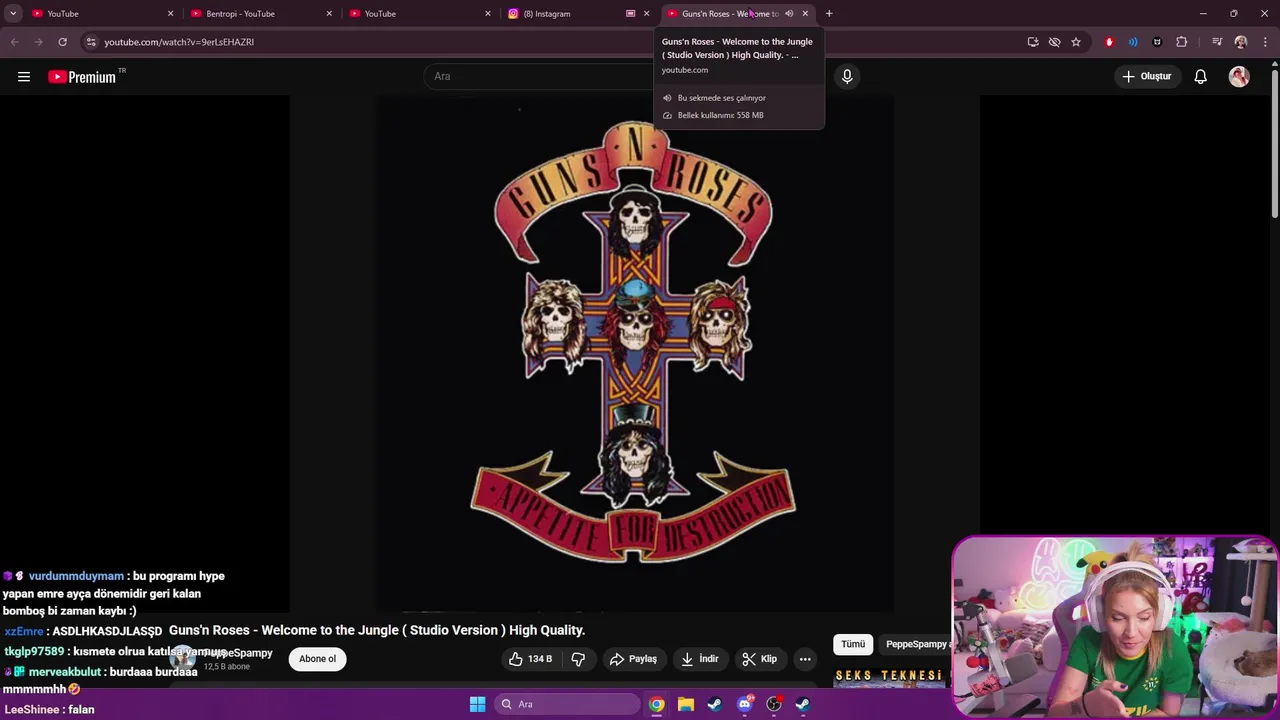Image resolution: width=1280 pixels, height=720 pixels.
Task: Select the Tümü filter chip
Action: coord(853,645)
